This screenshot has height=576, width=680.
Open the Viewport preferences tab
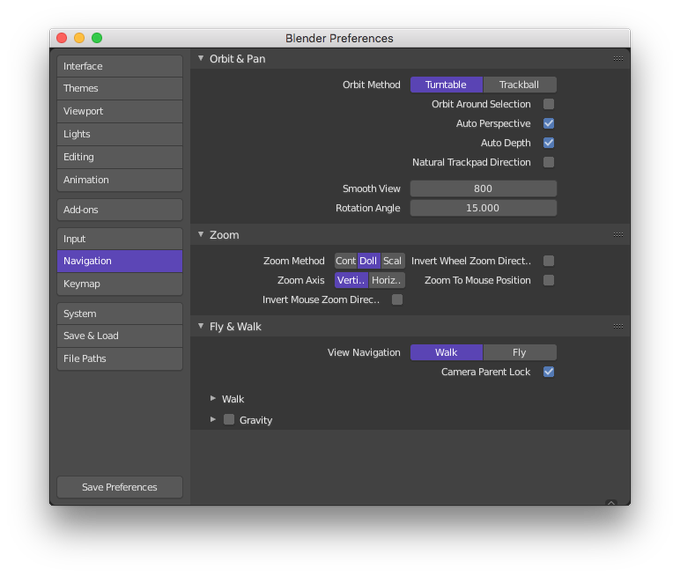[x=120, y=111]
